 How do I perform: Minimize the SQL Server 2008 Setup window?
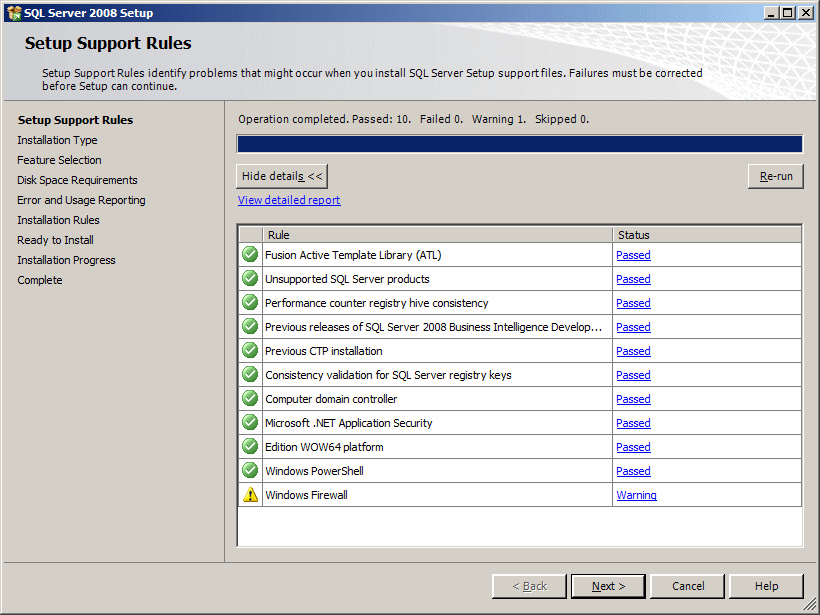(x=772, y=13)
